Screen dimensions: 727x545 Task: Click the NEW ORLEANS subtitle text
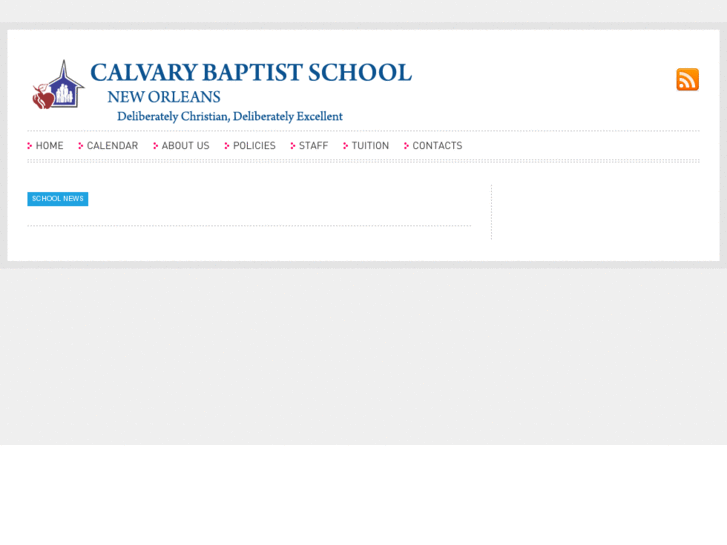[x=164, y=97]
